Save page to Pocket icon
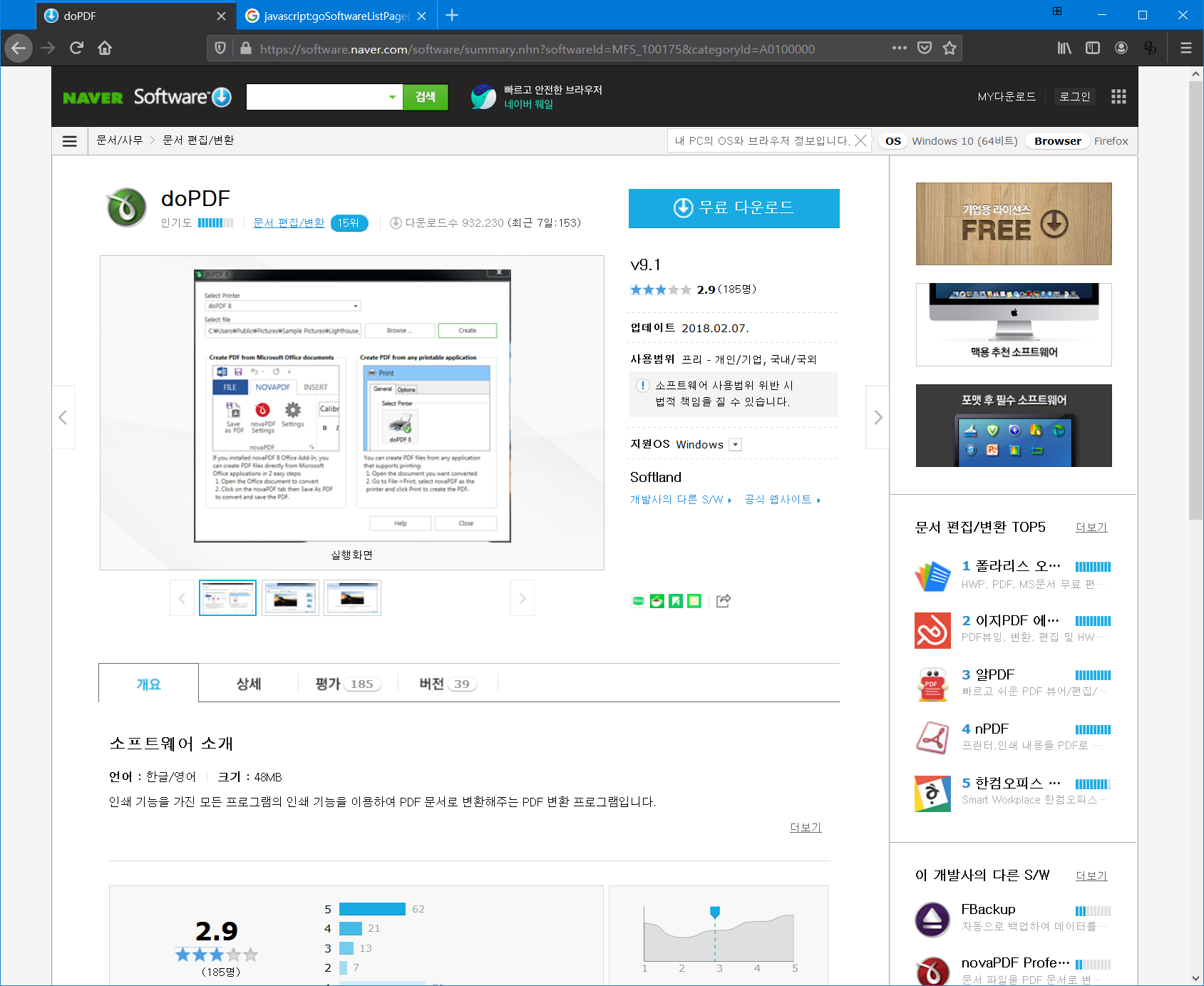 [925, 48]
